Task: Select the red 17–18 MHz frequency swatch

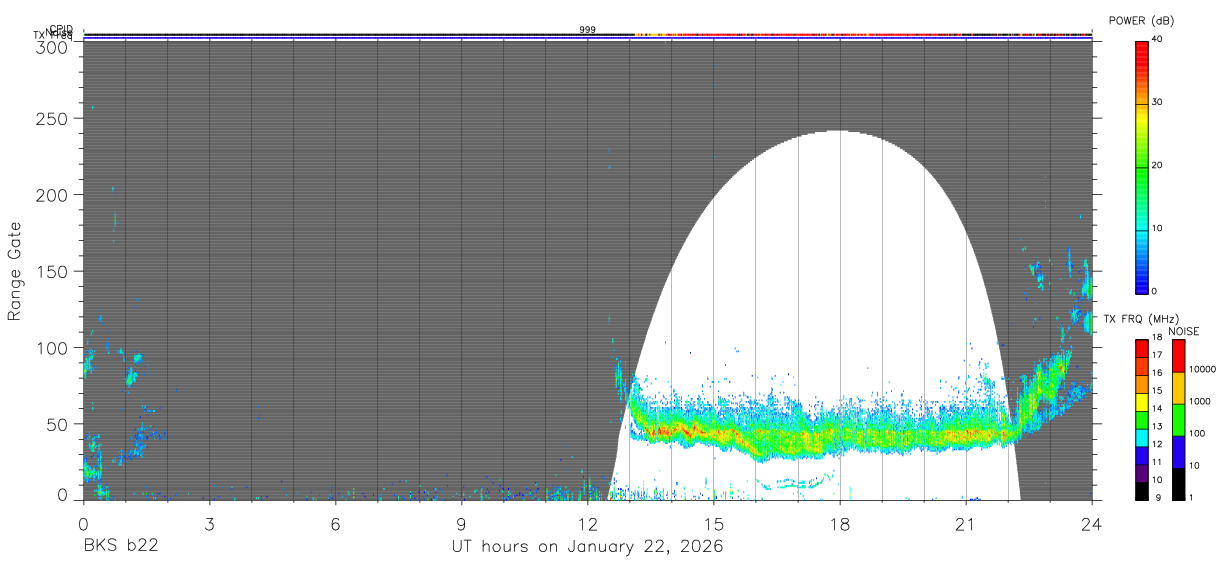Action: click(1141, 349)
